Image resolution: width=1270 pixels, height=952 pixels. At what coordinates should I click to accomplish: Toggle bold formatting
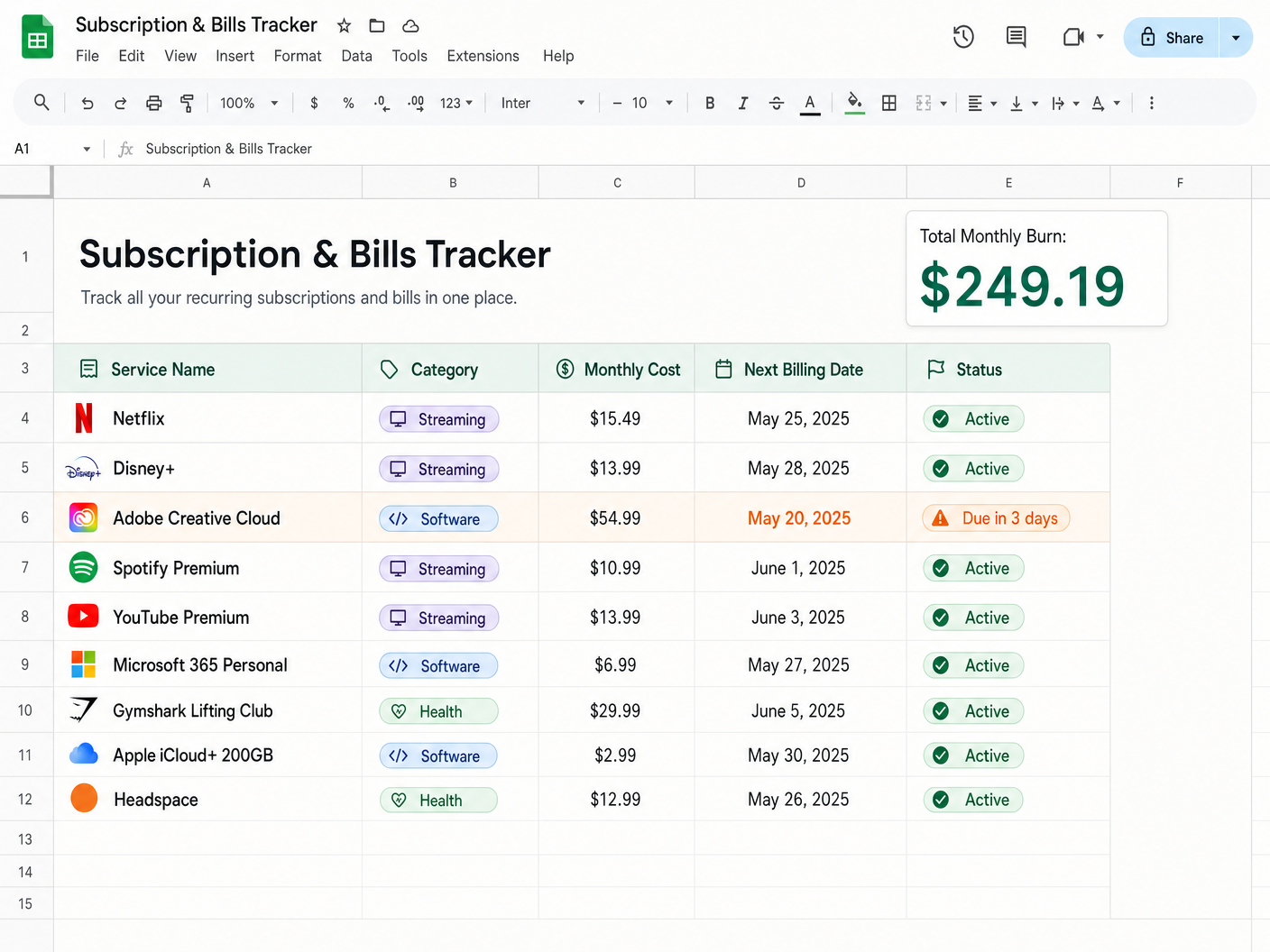(x=710, y=104)
